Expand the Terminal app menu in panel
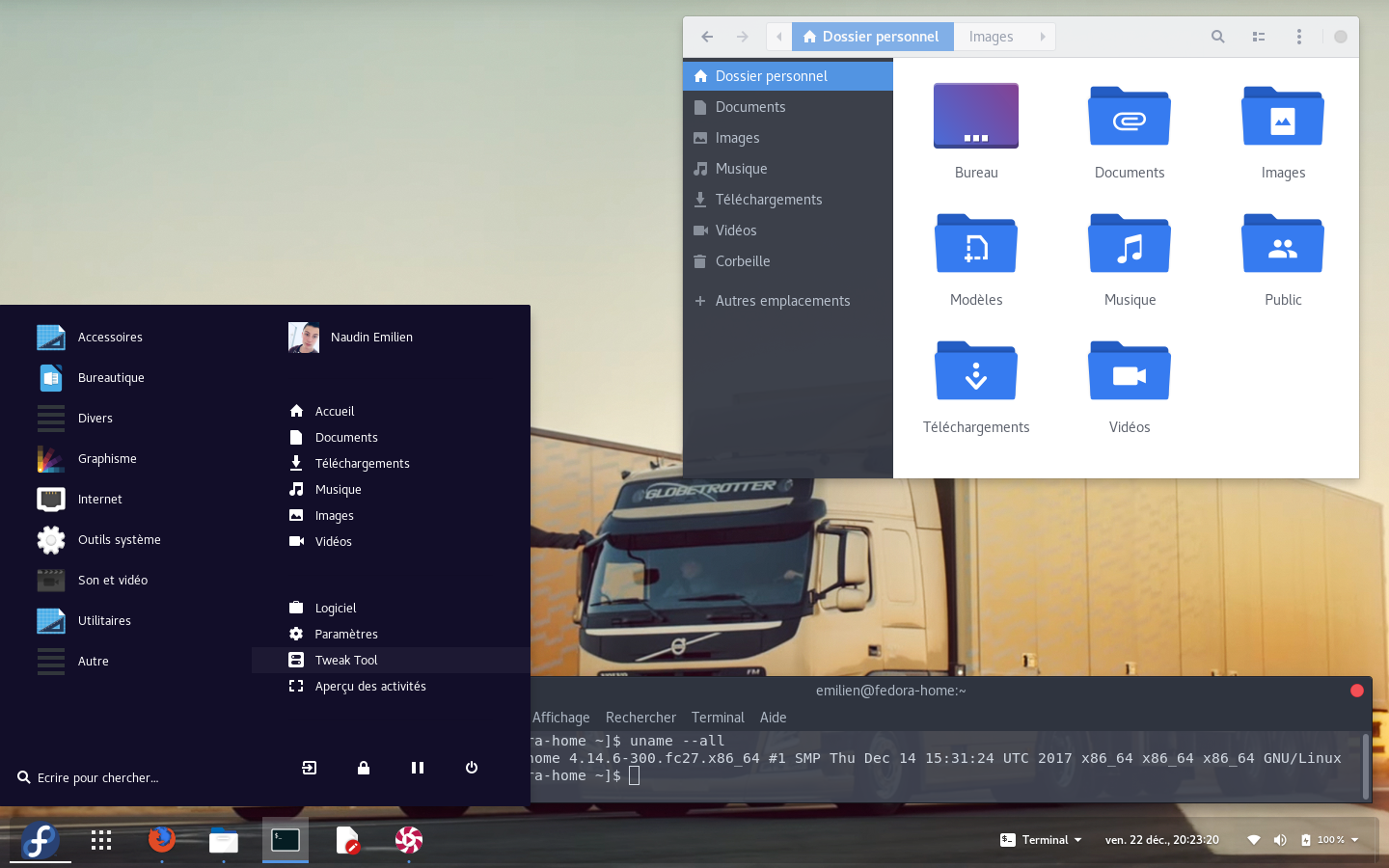 pyautogui.click(x=1042, y=840)
